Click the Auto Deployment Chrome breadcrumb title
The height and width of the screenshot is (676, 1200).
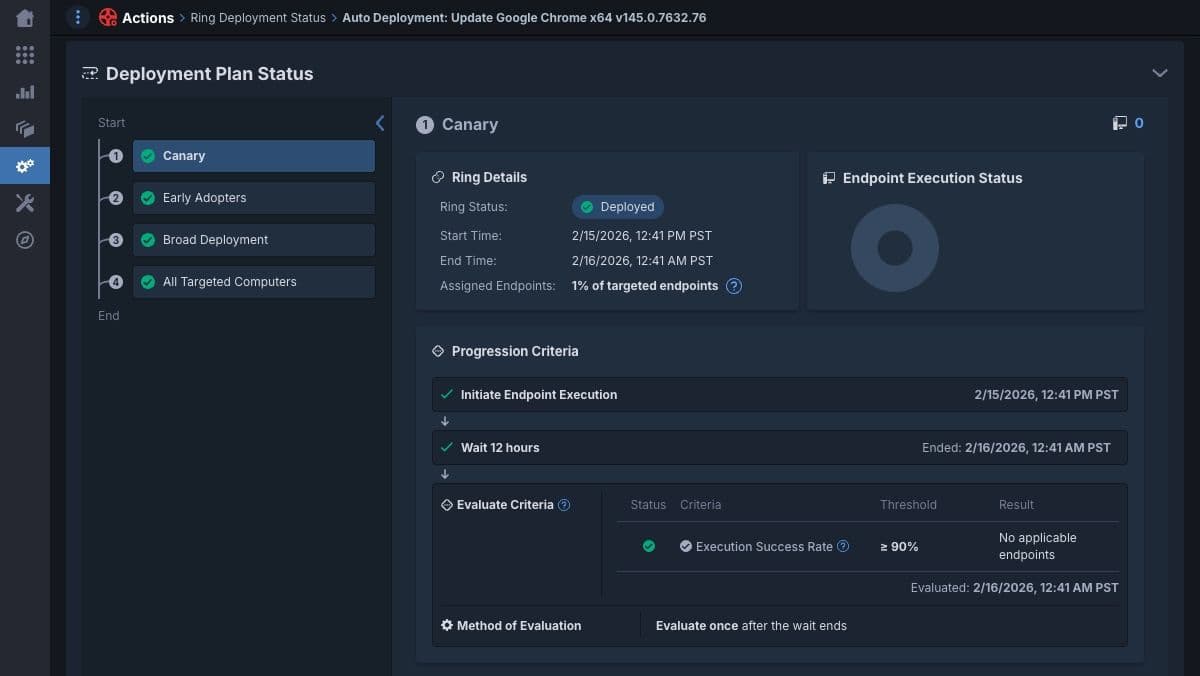pos(524,17)
